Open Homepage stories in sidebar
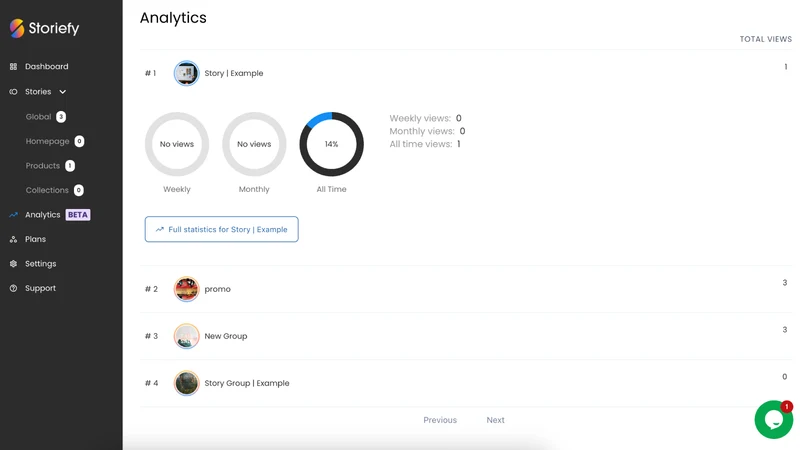Viewport: 800px width, 450px height. click(x=47, y=141)
